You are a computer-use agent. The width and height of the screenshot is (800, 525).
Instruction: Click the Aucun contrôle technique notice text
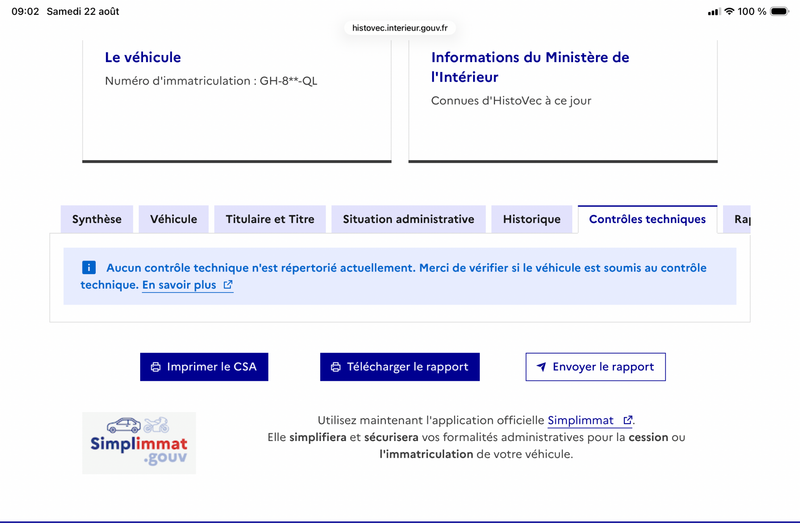393,276
